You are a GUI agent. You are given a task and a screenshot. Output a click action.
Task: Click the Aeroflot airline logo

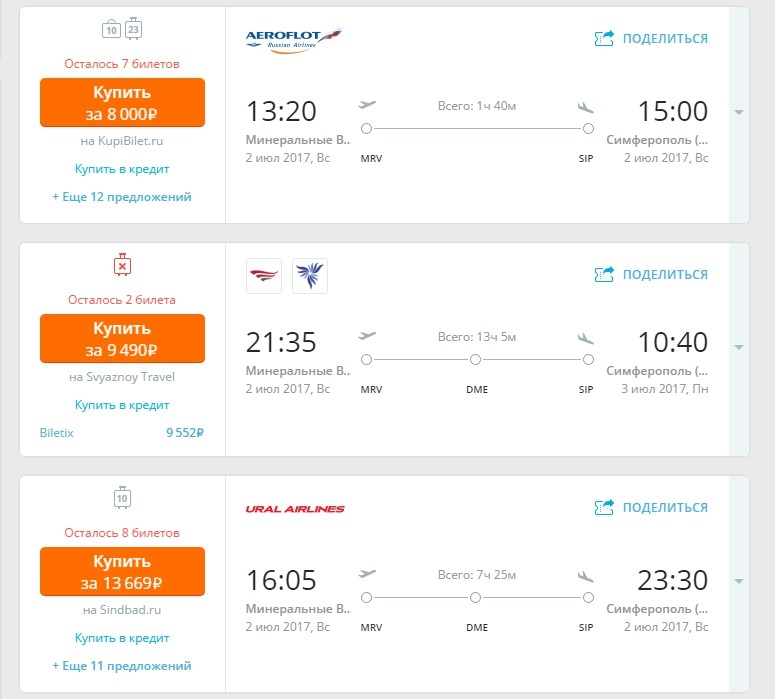click(294, 40)
